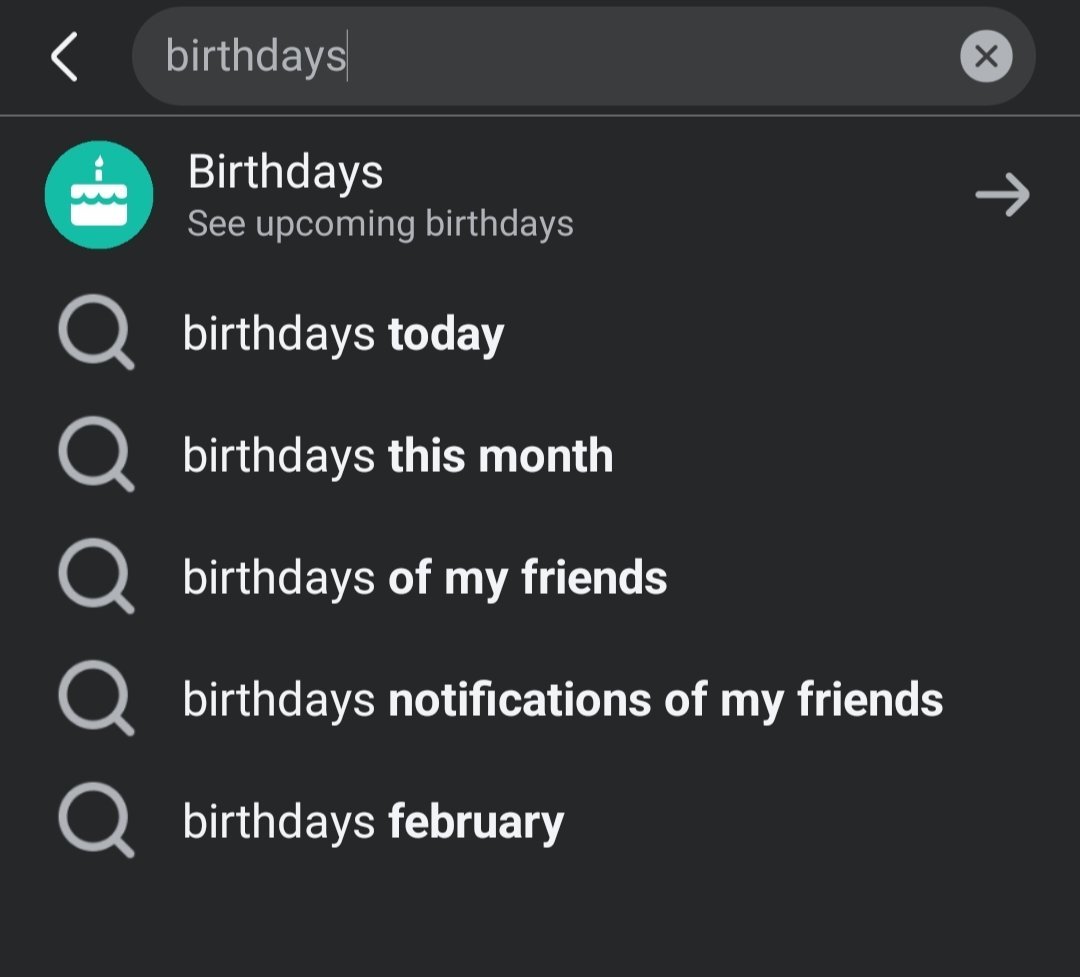Click inside the birthdays search field
The image size is (1080, 977).
pyautogui.click(x=550, y=56)
